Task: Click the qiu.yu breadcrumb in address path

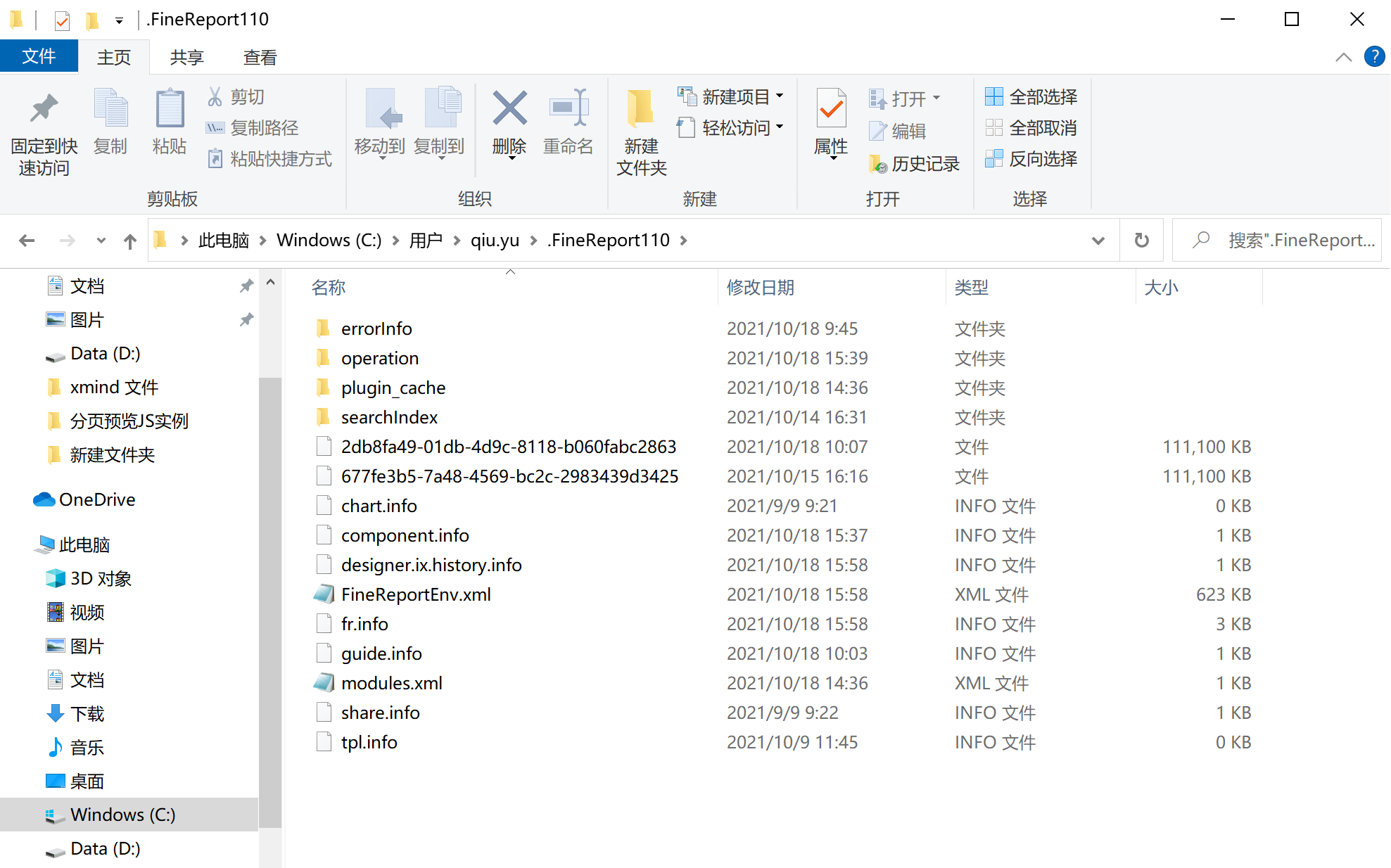Action: [495, 241]
